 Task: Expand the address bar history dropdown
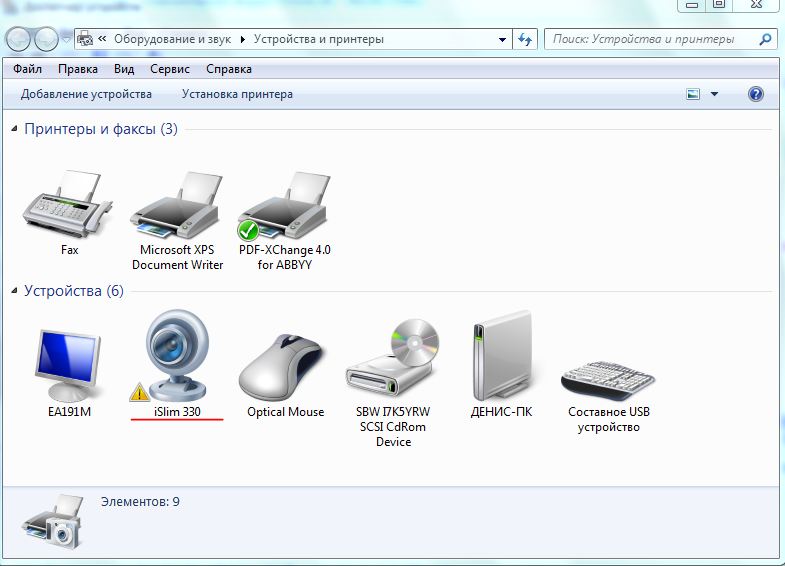click(503, 40)
